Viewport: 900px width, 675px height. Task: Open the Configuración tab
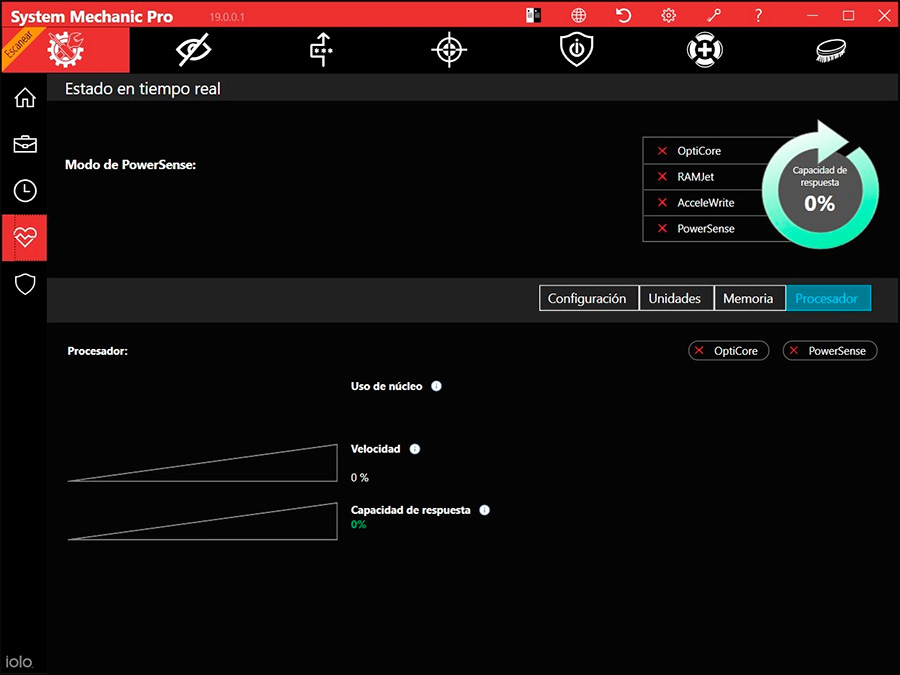point(587,298)
